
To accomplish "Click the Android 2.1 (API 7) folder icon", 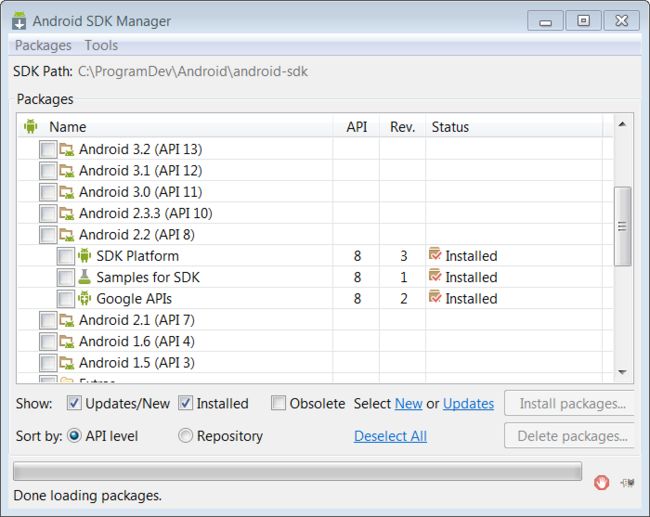I will 66,320.
